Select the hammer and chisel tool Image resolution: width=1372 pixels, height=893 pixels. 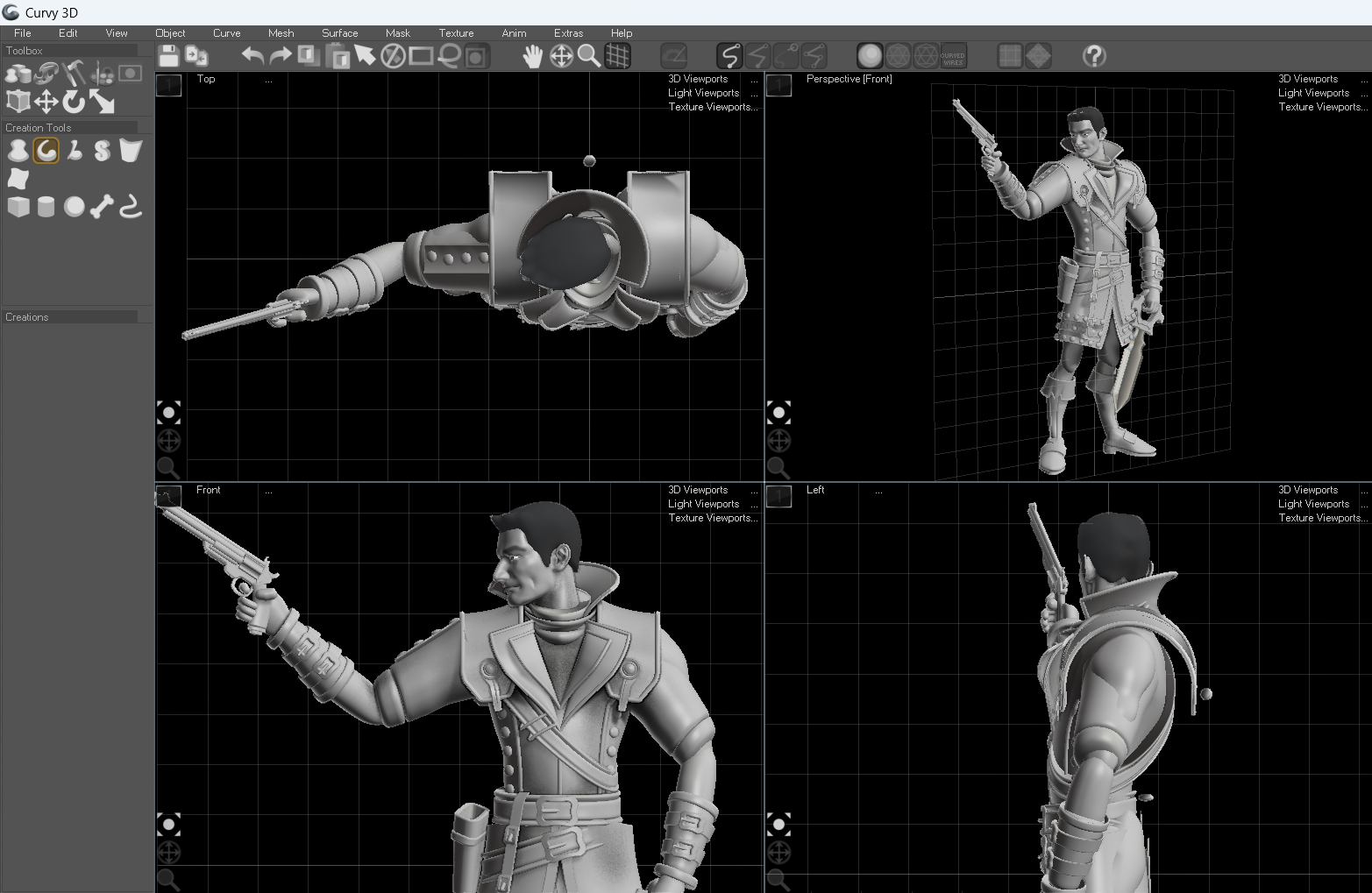74,74
